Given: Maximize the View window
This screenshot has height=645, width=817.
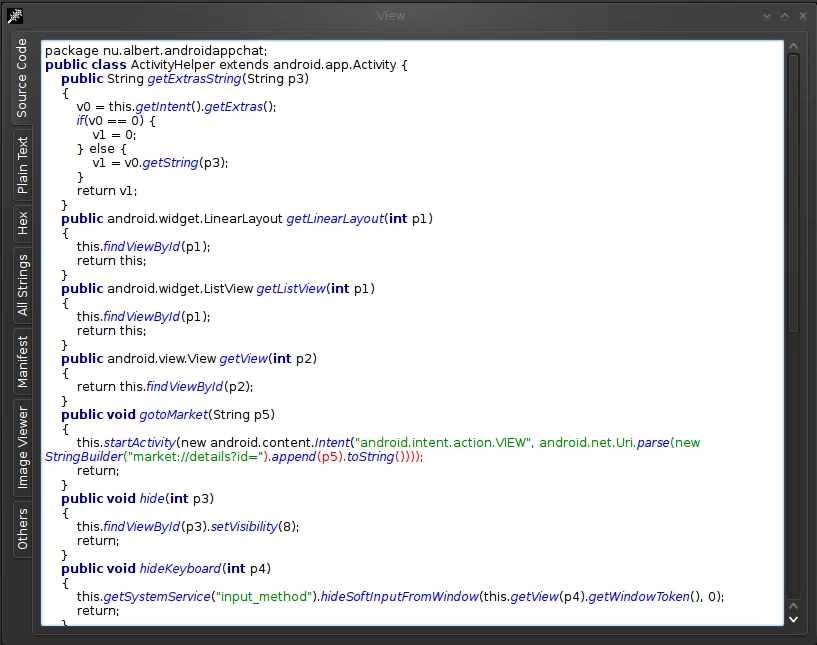Looking at the screenshot, I should [785, 16].
